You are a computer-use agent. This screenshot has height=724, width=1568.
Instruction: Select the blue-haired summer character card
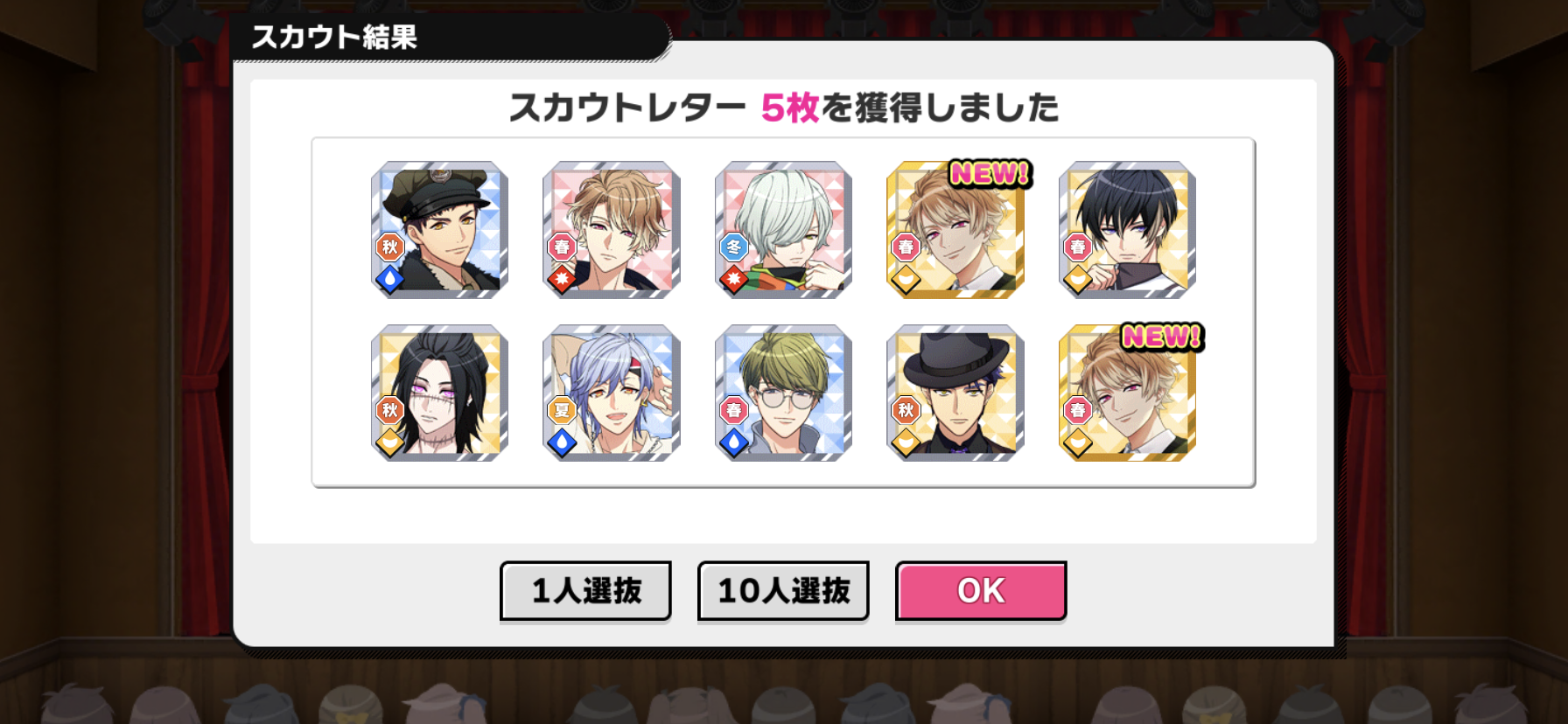tap(612, 393)
